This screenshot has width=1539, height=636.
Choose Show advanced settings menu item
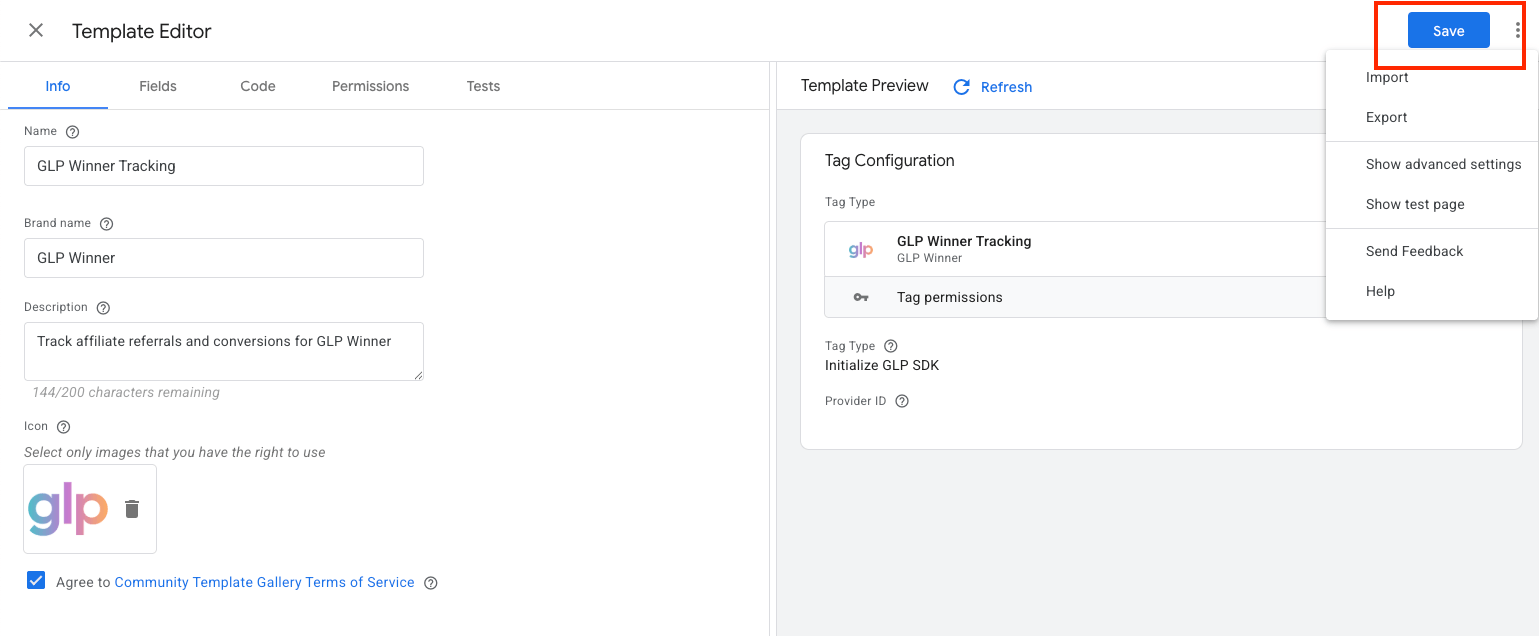(1443, 164)
